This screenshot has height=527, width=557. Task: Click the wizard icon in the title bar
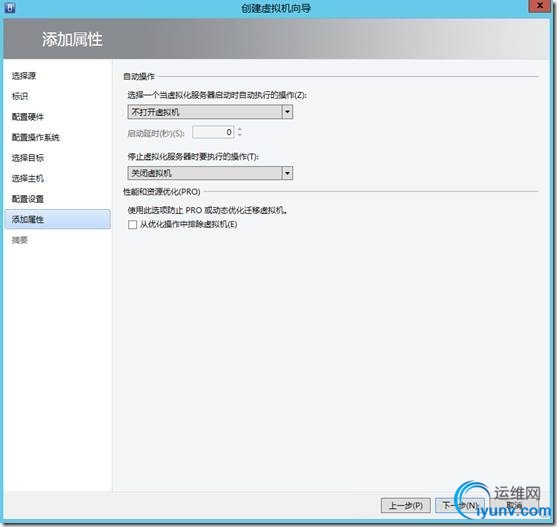point(10,7)
